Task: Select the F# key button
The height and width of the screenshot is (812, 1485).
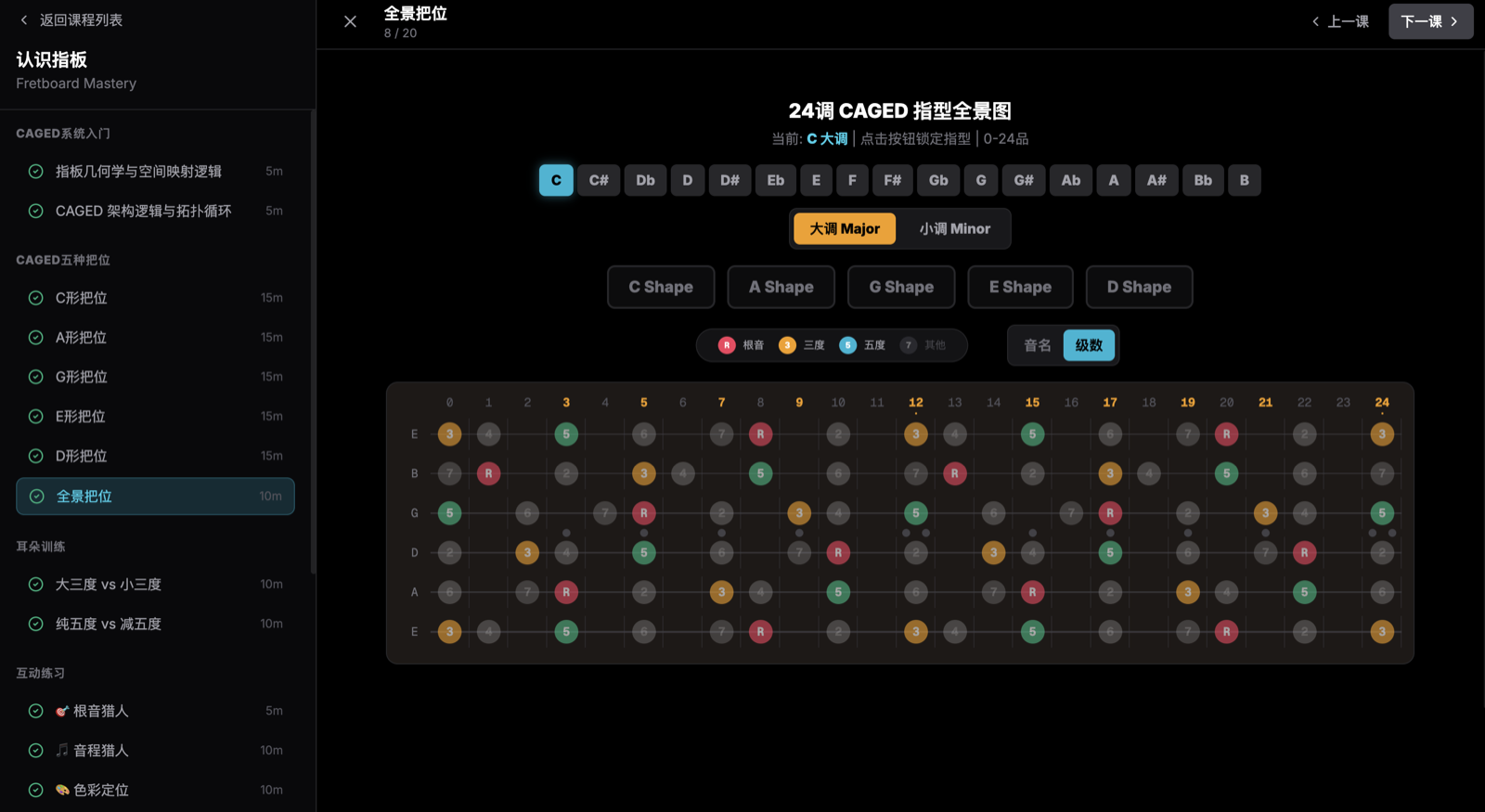Action: click(x=892, y=180)
